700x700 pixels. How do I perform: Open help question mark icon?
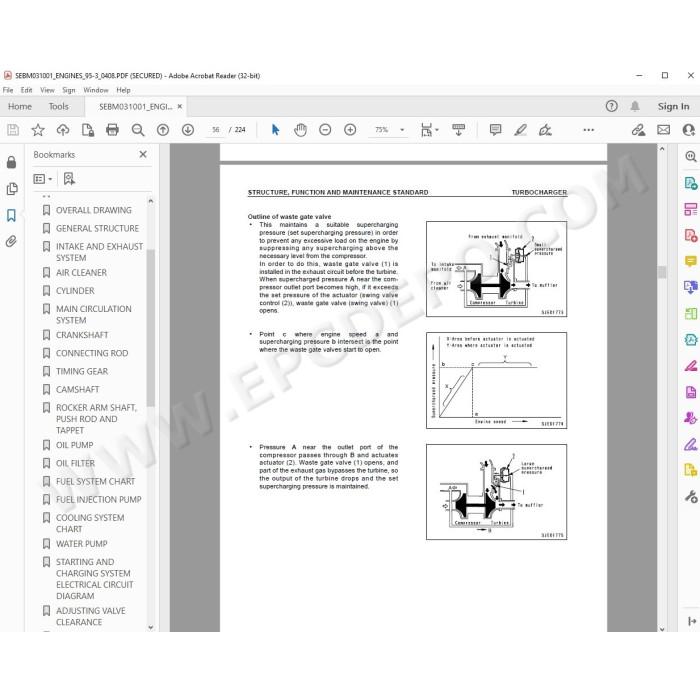[x=612, y=106]
